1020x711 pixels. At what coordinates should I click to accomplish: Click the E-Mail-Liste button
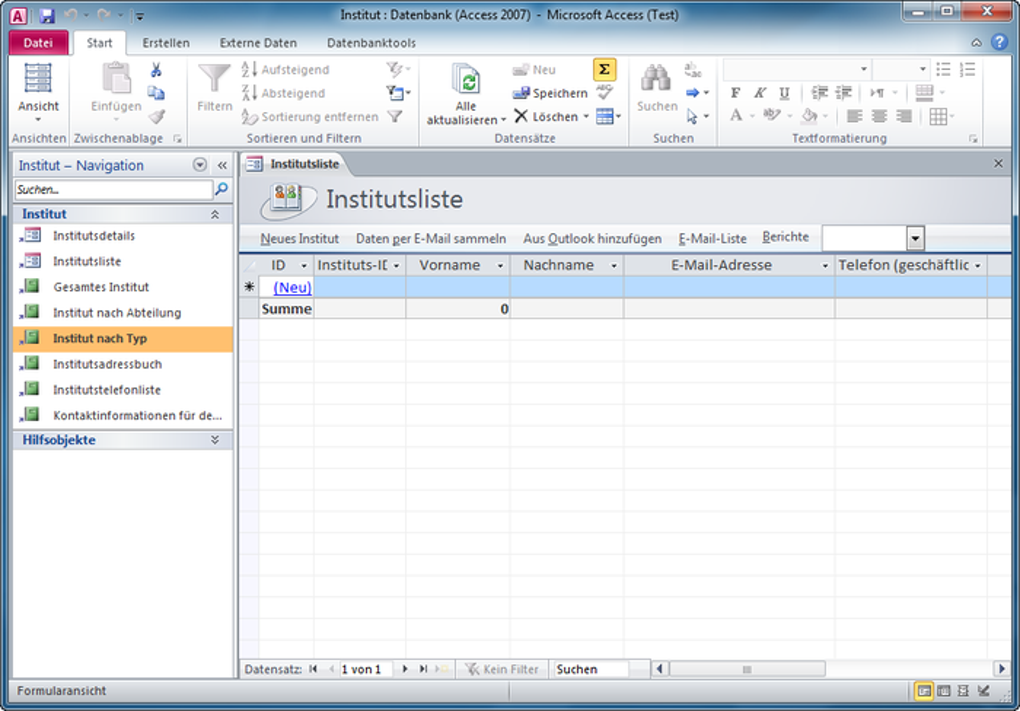[712, 239]
